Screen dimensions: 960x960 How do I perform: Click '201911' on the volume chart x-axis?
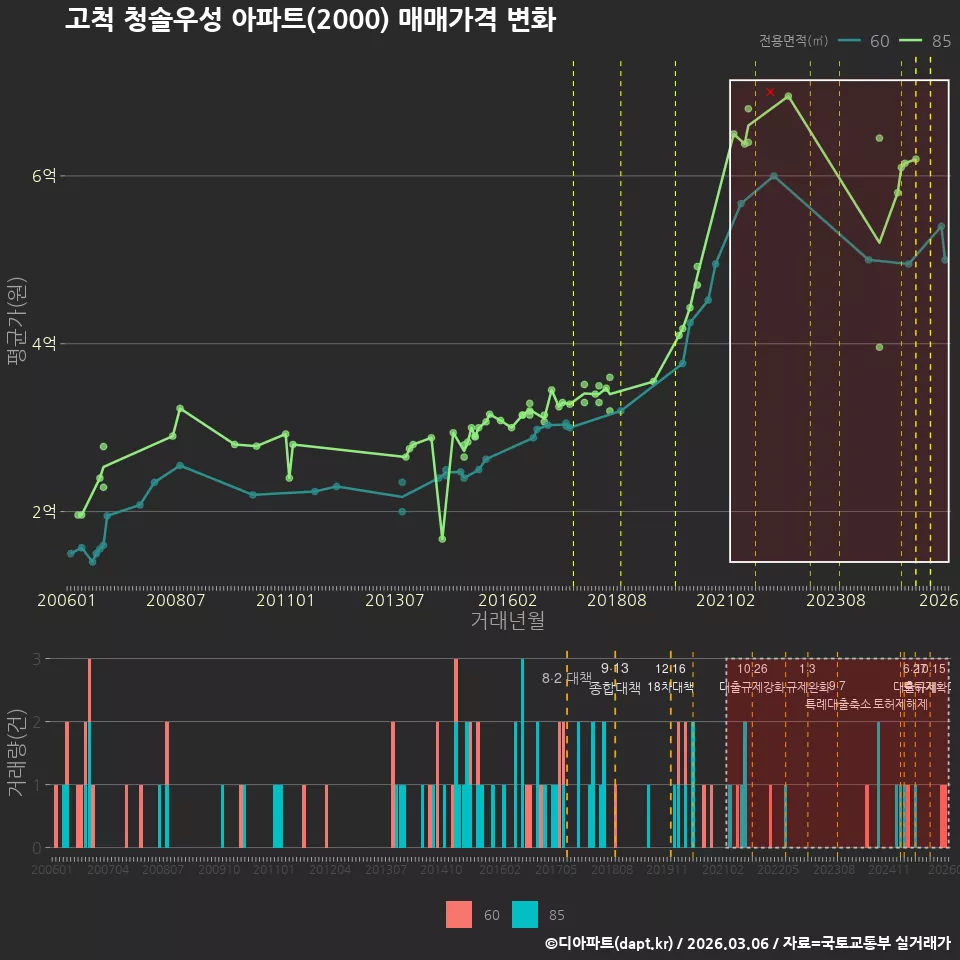(667, 869)
